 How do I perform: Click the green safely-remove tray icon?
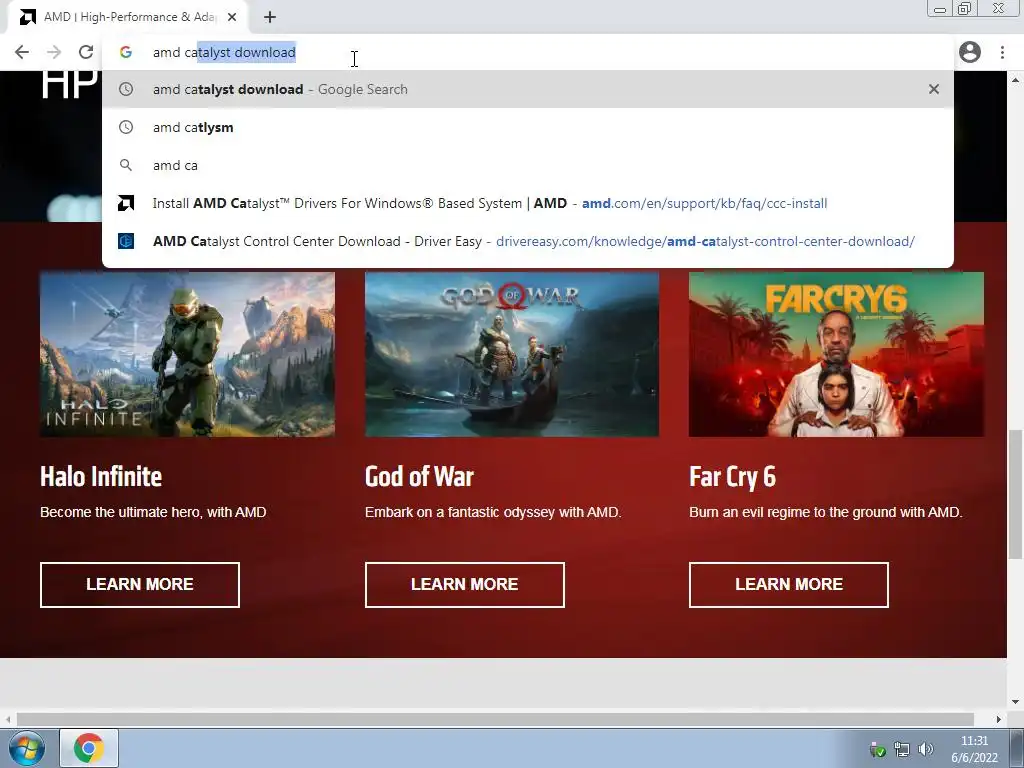tap(878, 750)
